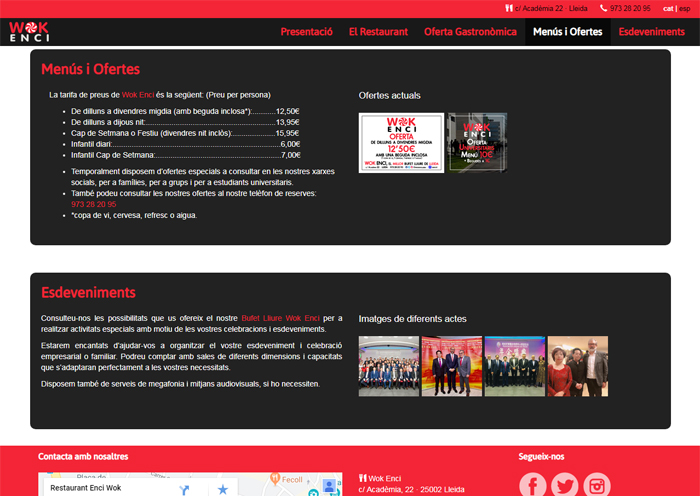Image resolution: width=700 pixels, height=496 pixels.
Task: Click the footer address c/ Acadèmia, 22 - 25002 Lleida
Action: 411,490
